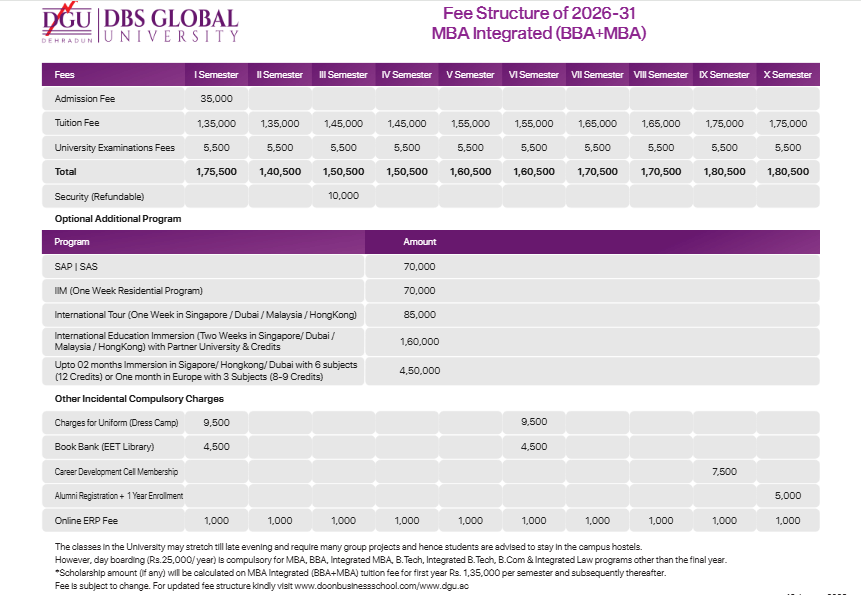The width and height of the screenshot is (861, 595).
Task: Click the Amount column header
Action: [x=419, y=242]
